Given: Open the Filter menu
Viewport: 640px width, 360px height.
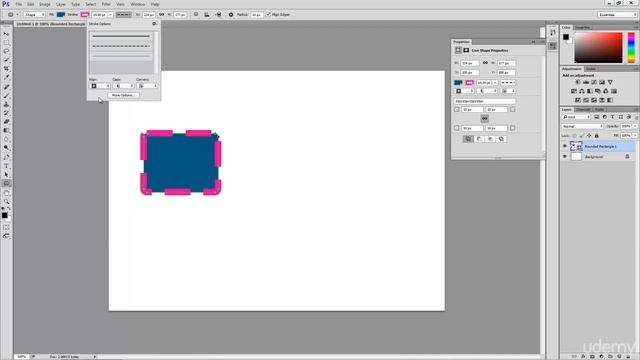Looking at the screenshot, I should pyautogui.click(x=106, y=4).
